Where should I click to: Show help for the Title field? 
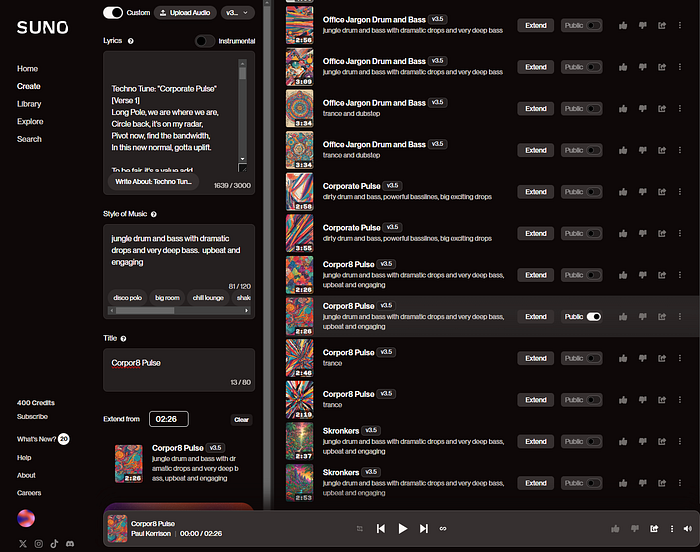pyautogui.click(x=124, y=339)
